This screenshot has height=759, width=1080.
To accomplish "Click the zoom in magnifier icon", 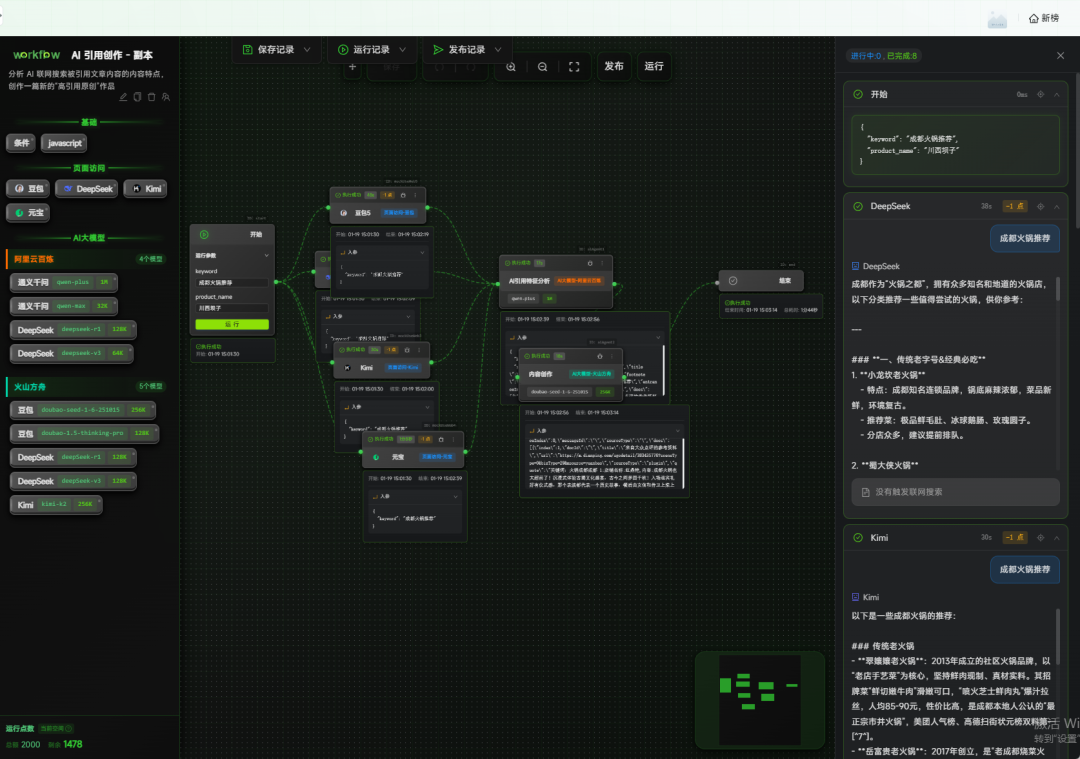I will (511, 67).
